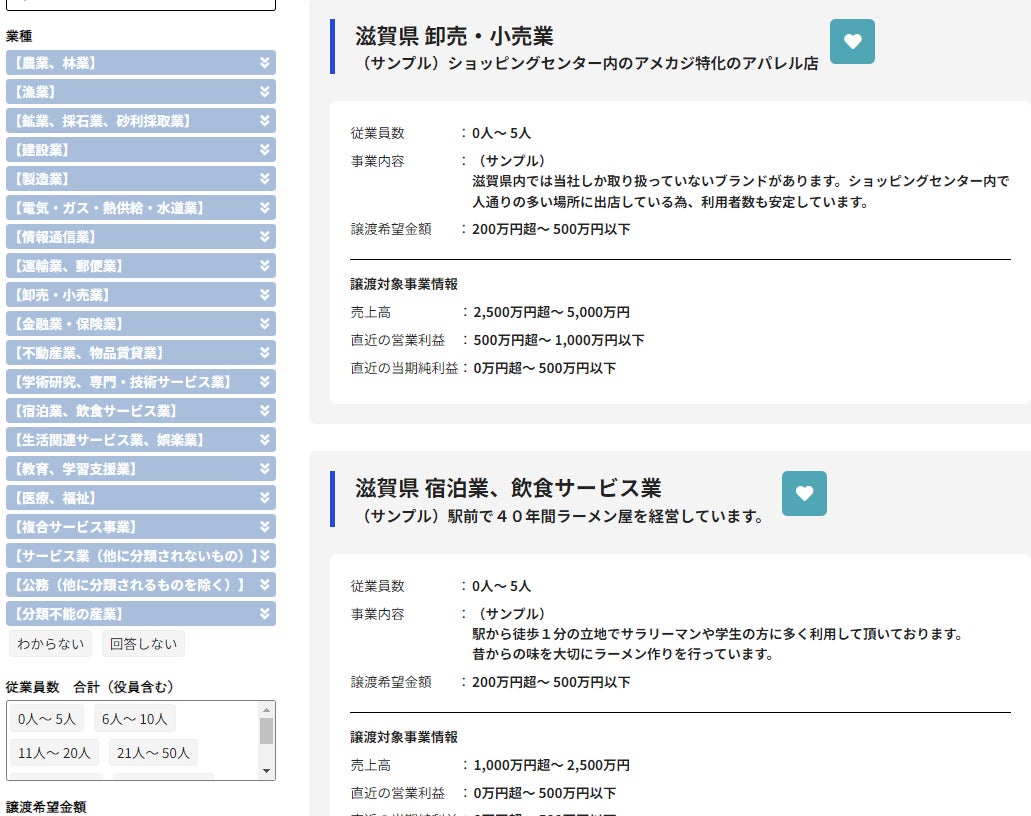Select the 回答しない industry option
The width and height of the screenshot is (1031, 816).
(x=143, y=644)
